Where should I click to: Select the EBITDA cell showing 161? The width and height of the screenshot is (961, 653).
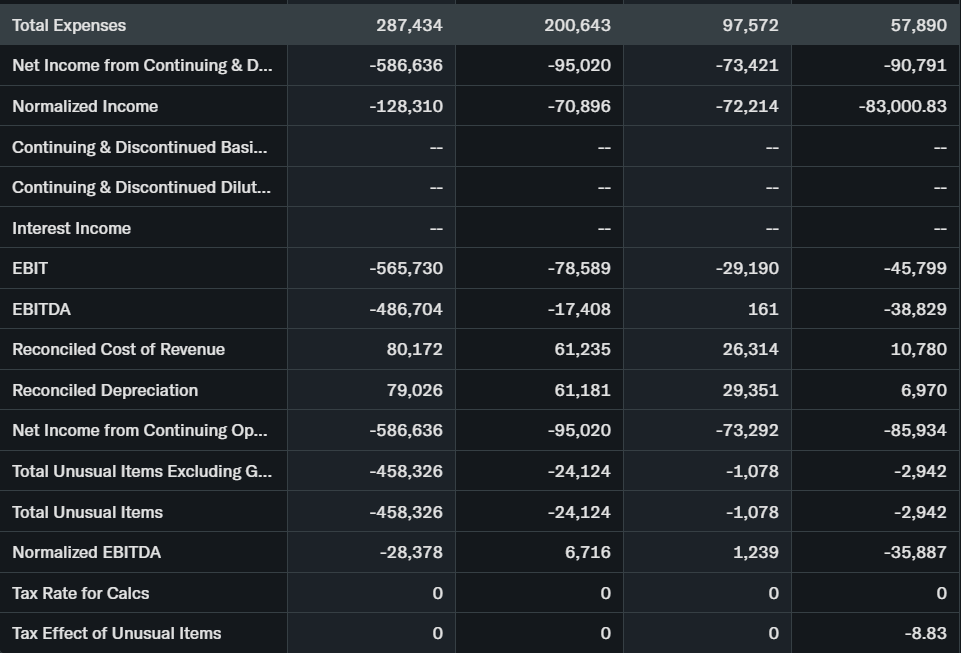tap(763, 309)
